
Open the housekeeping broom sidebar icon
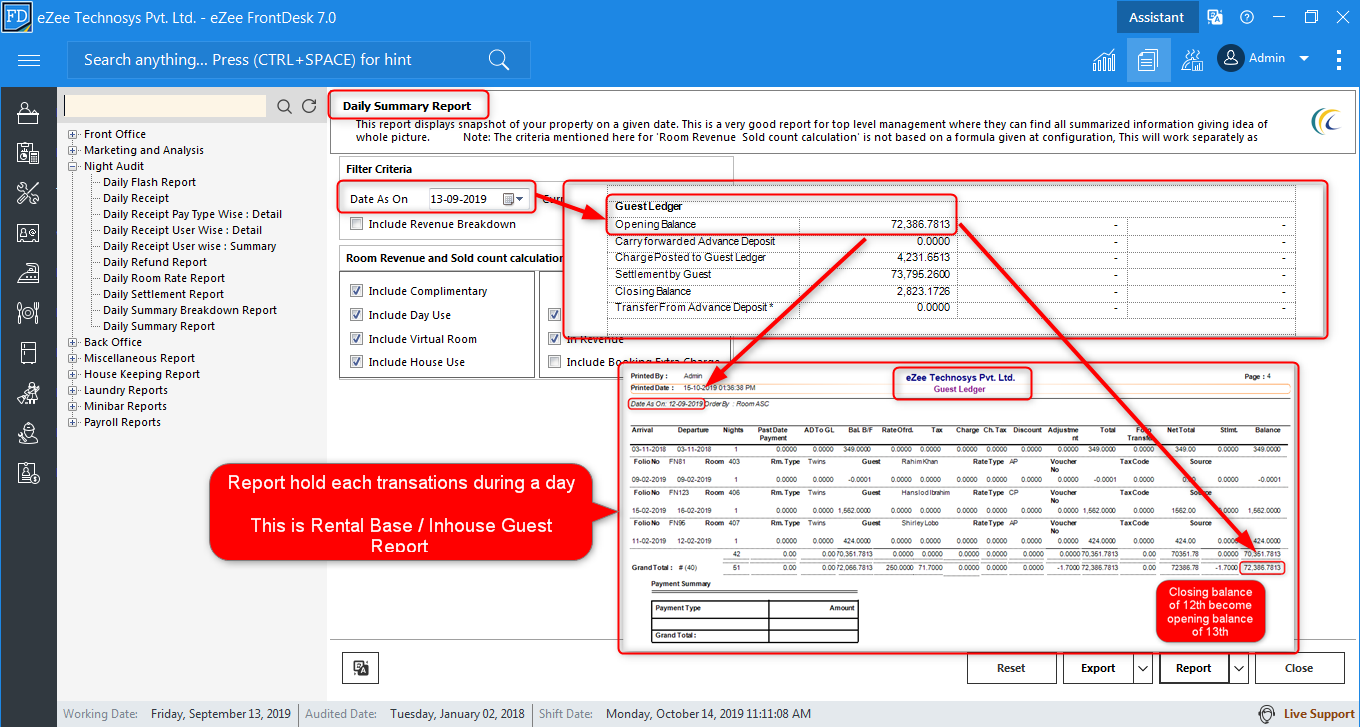28,393
